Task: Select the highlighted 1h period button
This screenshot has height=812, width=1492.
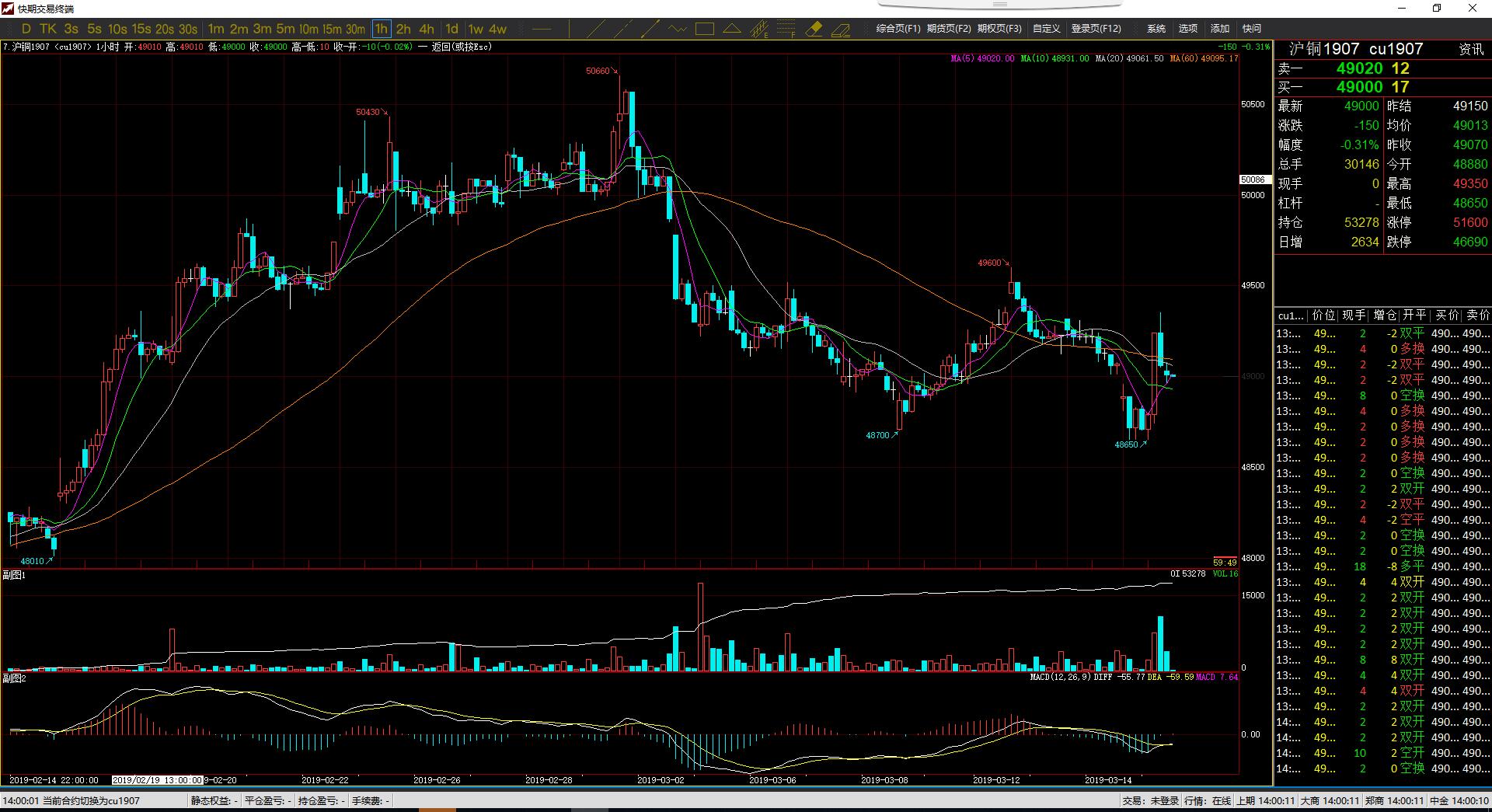Action: pos(381,29)
